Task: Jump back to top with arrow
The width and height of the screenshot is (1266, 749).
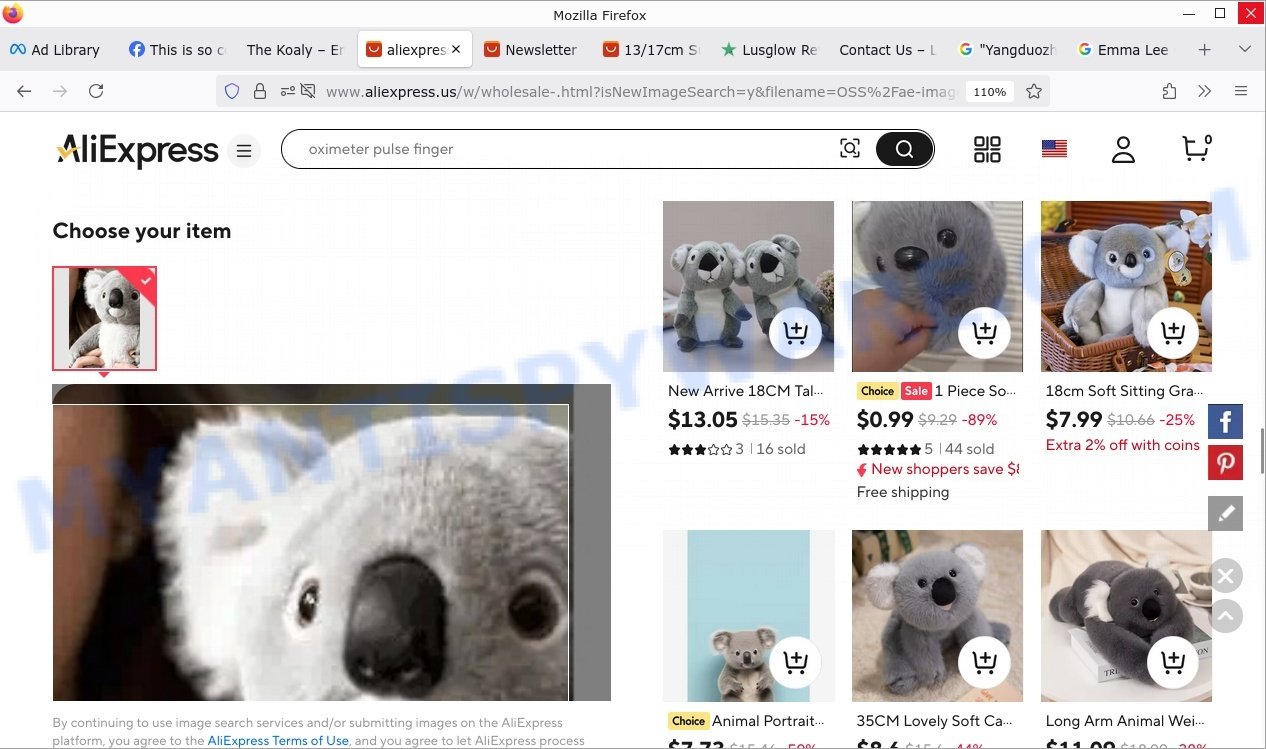Action: (x=1226, y=616)
